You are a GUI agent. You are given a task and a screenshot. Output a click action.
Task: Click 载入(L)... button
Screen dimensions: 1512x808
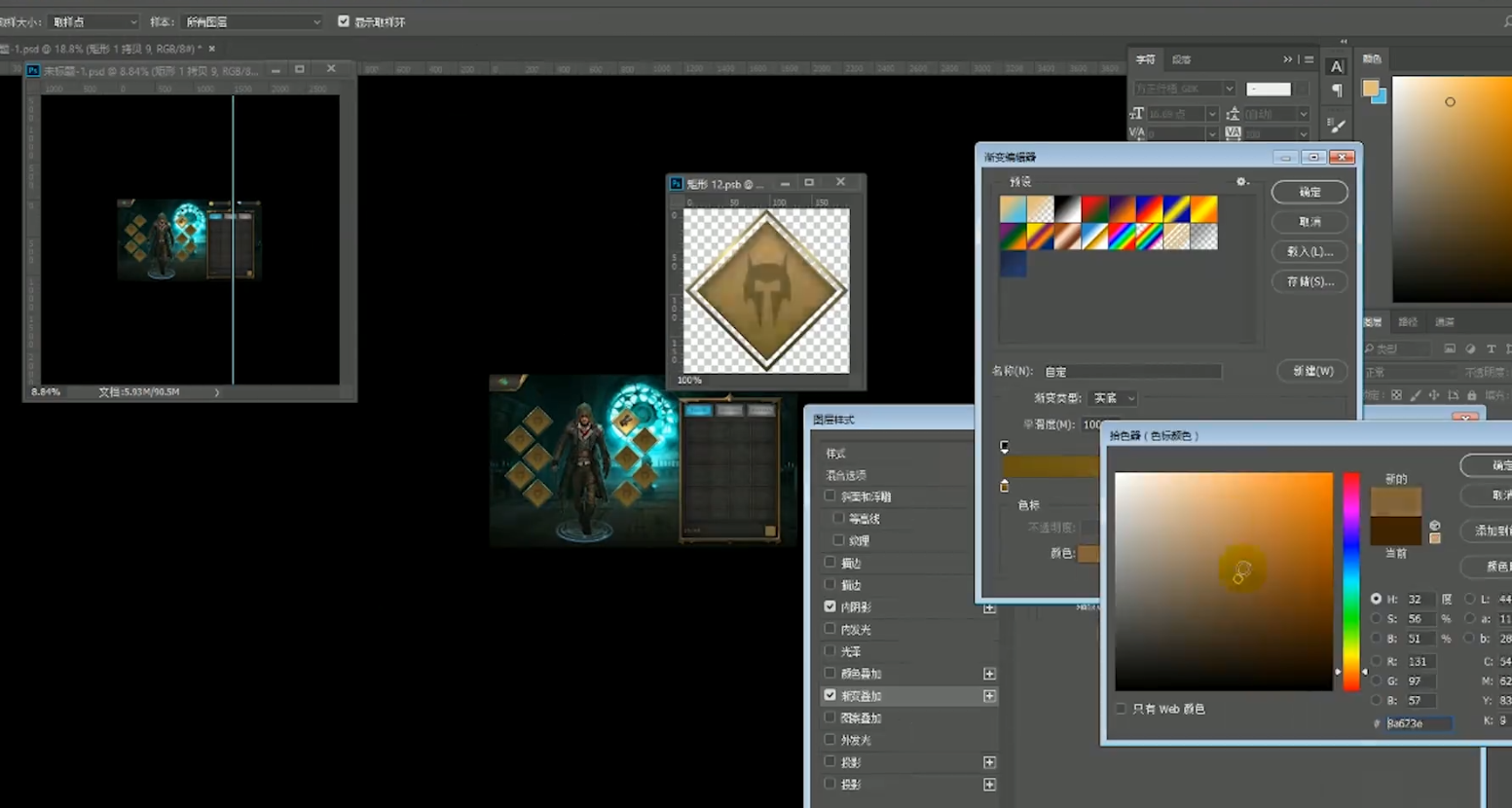coord(1309,251)
